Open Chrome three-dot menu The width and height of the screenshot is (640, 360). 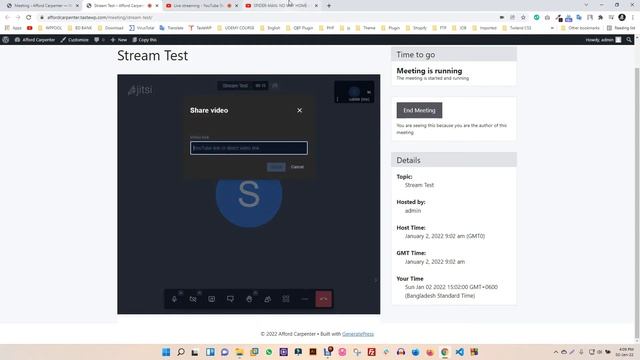pos(633,18)
